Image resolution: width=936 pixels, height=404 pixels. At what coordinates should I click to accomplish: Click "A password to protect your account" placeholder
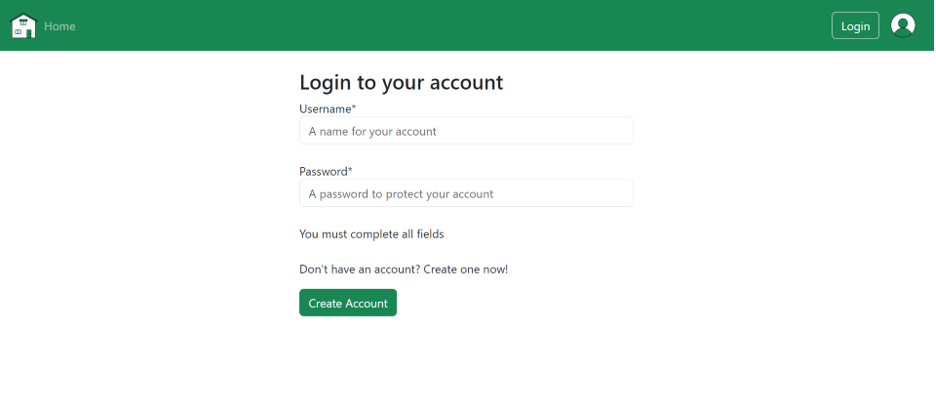(x=401, y=194)
